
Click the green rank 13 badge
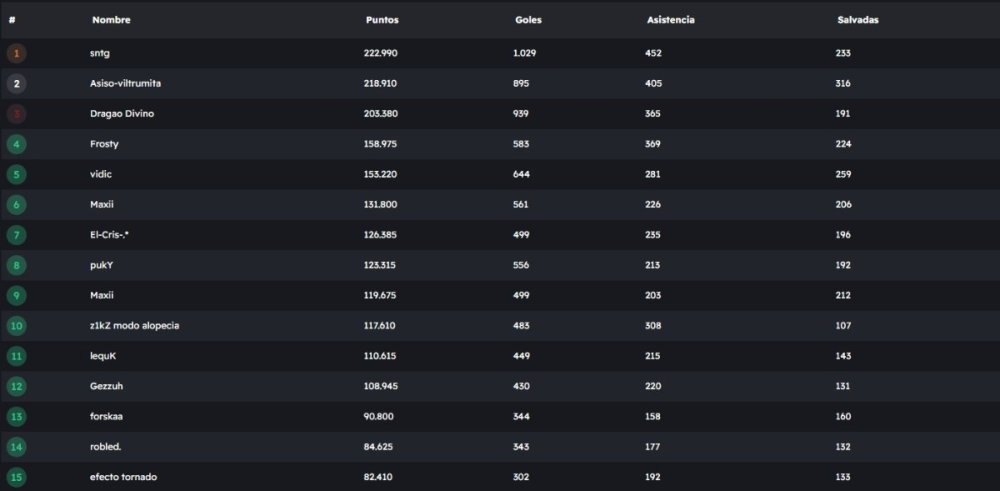tap(16, 416)
